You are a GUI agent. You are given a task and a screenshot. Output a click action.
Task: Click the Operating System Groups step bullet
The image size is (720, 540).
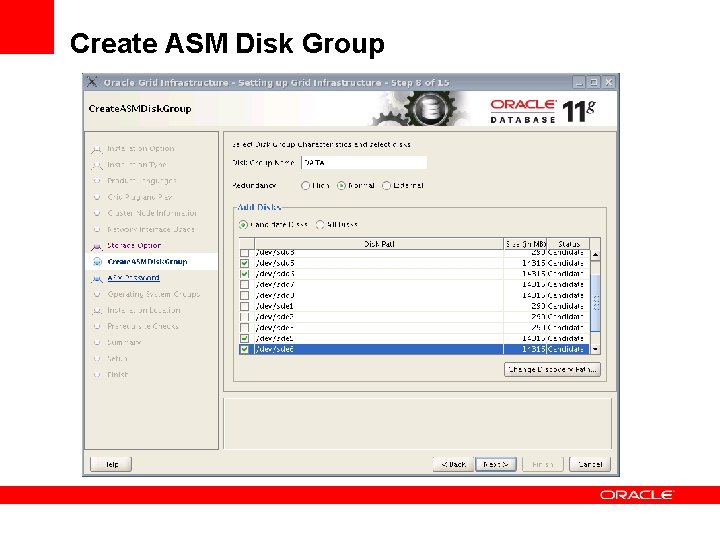point(97,294)
